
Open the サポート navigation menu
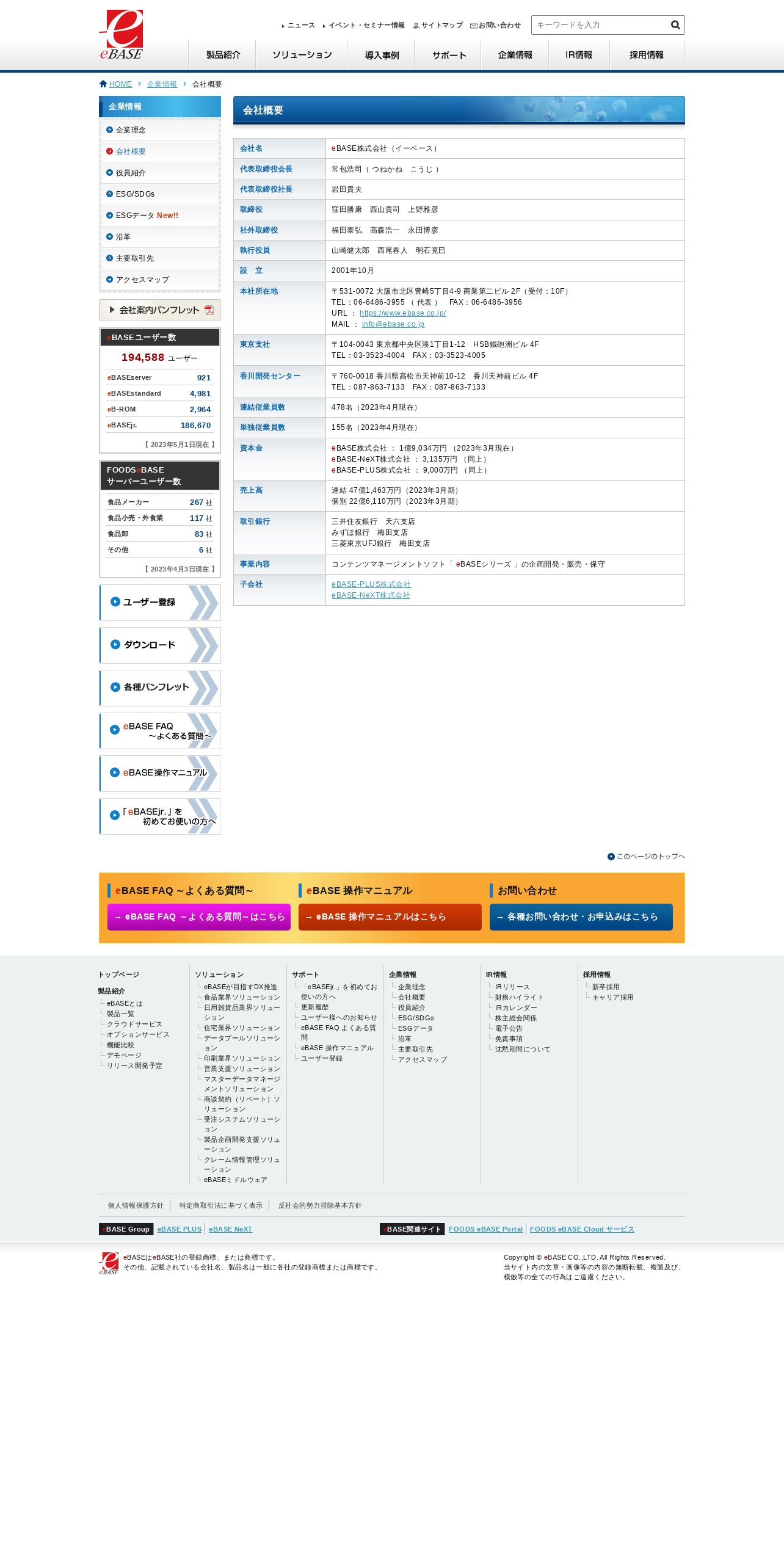tap(448, 55)
